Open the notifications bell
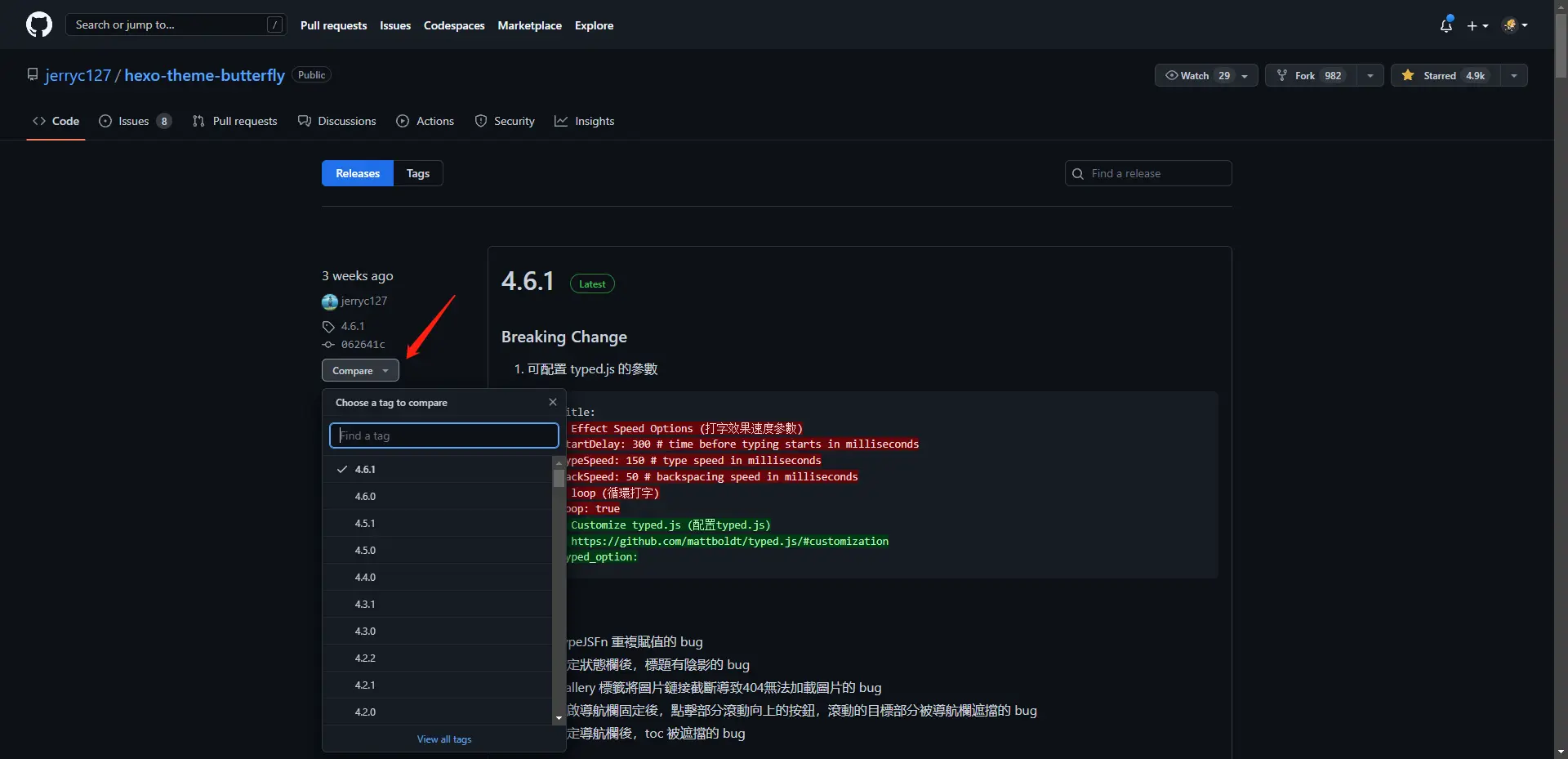The width and height of the screenshot is (1568, 759). pos(1446,25)
